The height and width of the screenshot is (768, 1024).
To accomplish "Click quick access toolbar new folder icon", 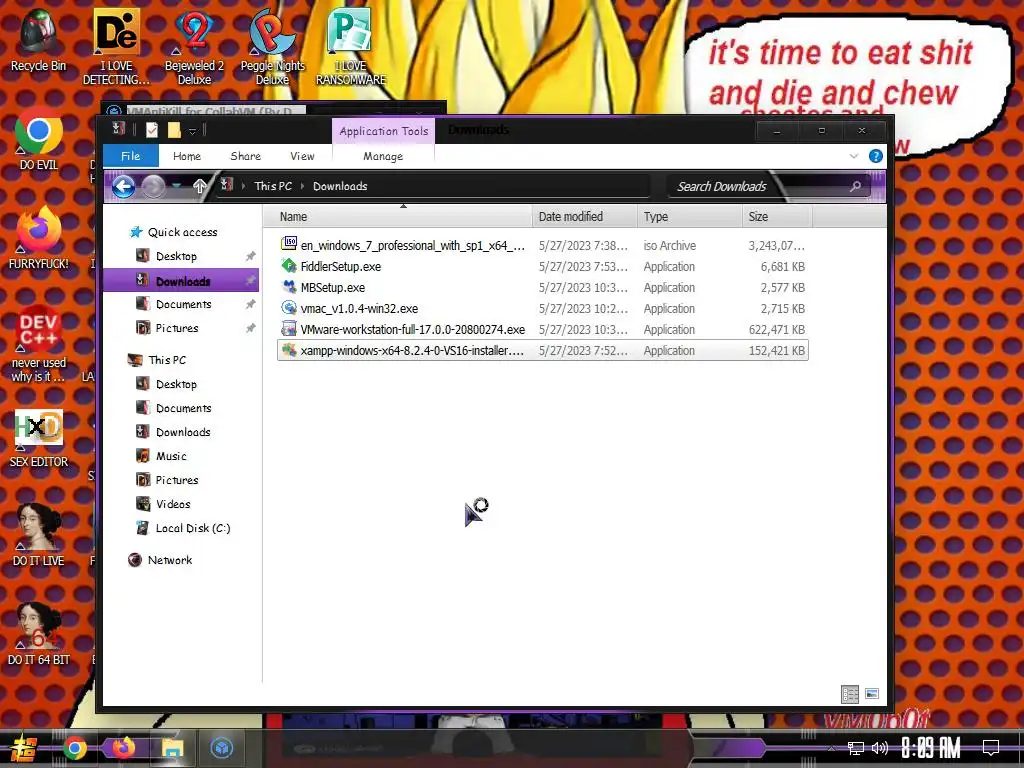I will click(x=174, y=130).
